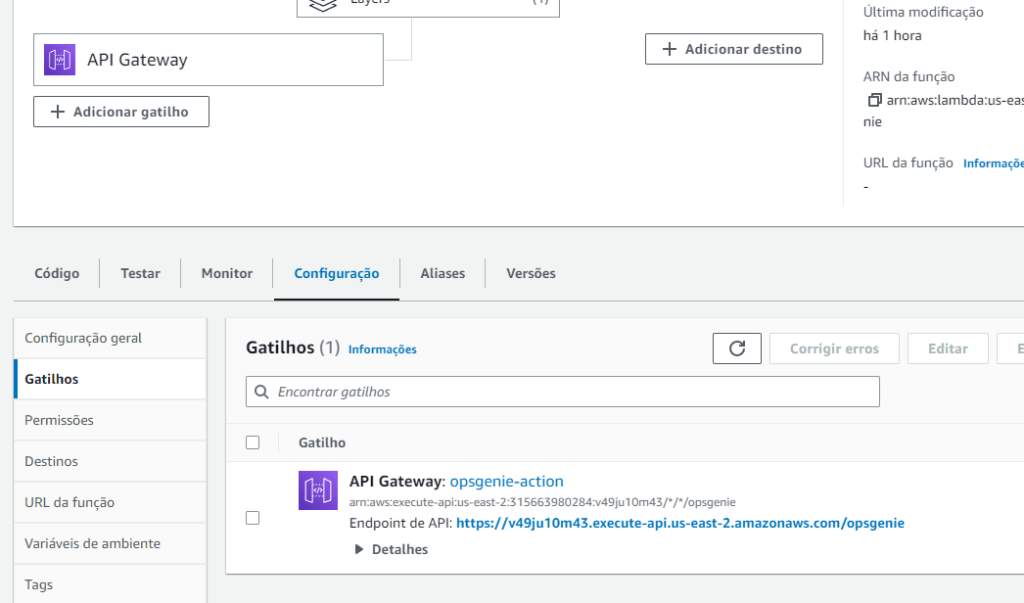This screenshot has width=1024, height=603.
Task: Click the refresh triggers icon button
Action: click(737, 349)
